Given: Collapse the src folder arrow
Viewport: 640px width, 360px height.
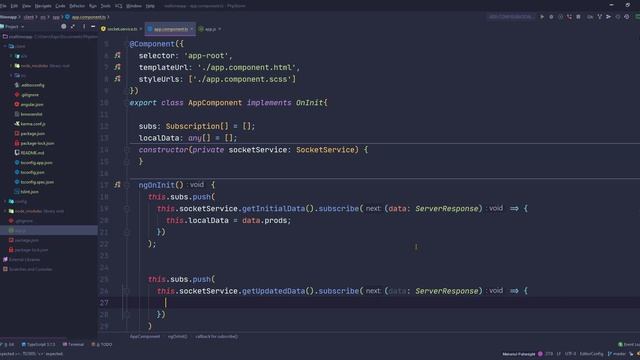Looking at the screenshot, I should pos(11,76).
